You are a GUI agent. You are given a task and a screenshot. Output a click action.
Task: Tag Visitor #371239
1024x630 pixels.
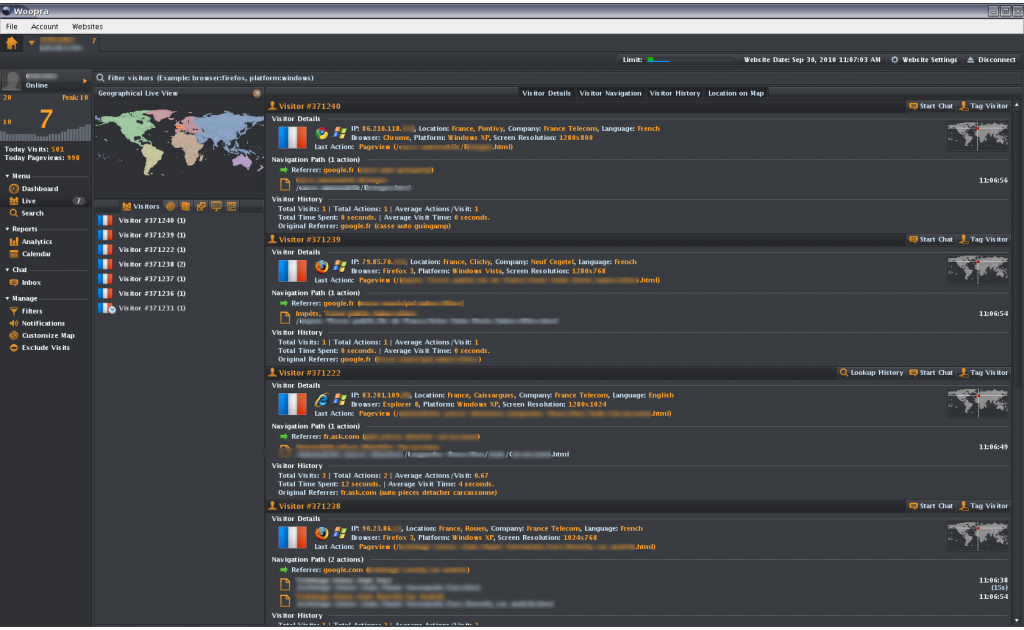click(x=984, y=240)
